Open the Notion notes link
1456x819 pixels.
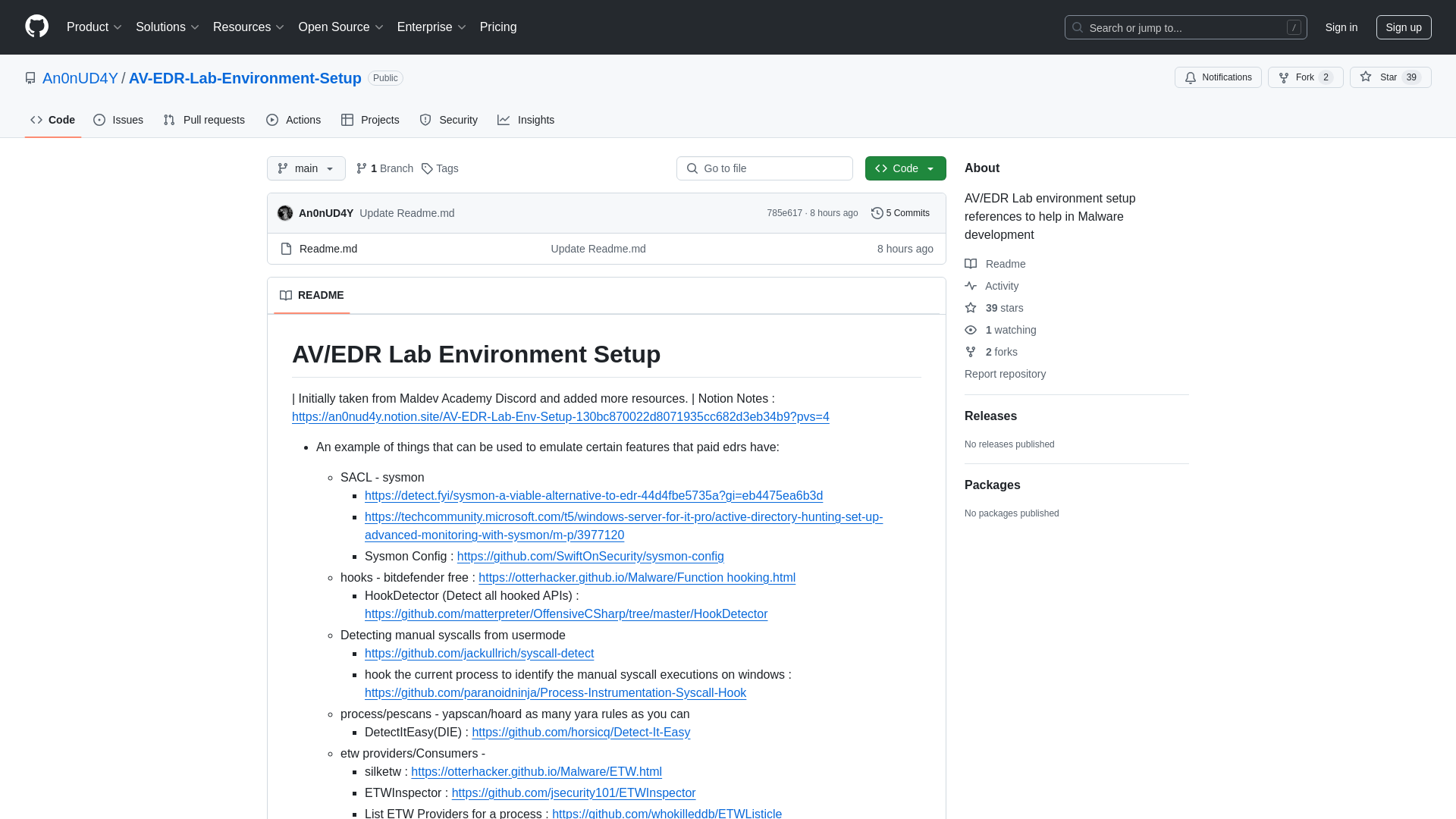pos(560,417)
